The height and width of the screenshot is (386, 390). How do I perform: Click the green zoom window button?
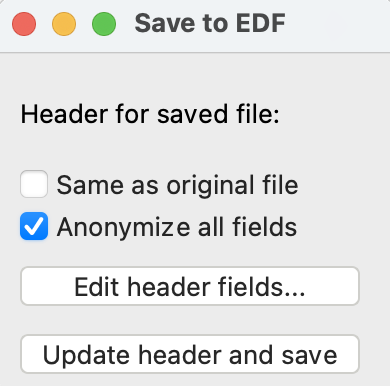[x=104, y=24]
